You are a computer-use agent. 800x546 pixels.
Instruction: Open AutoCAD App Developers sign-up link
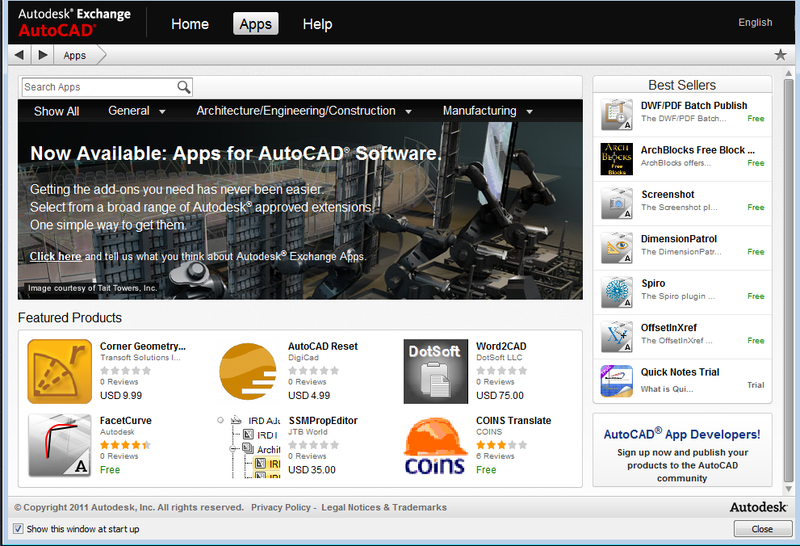tap(682, 434)
